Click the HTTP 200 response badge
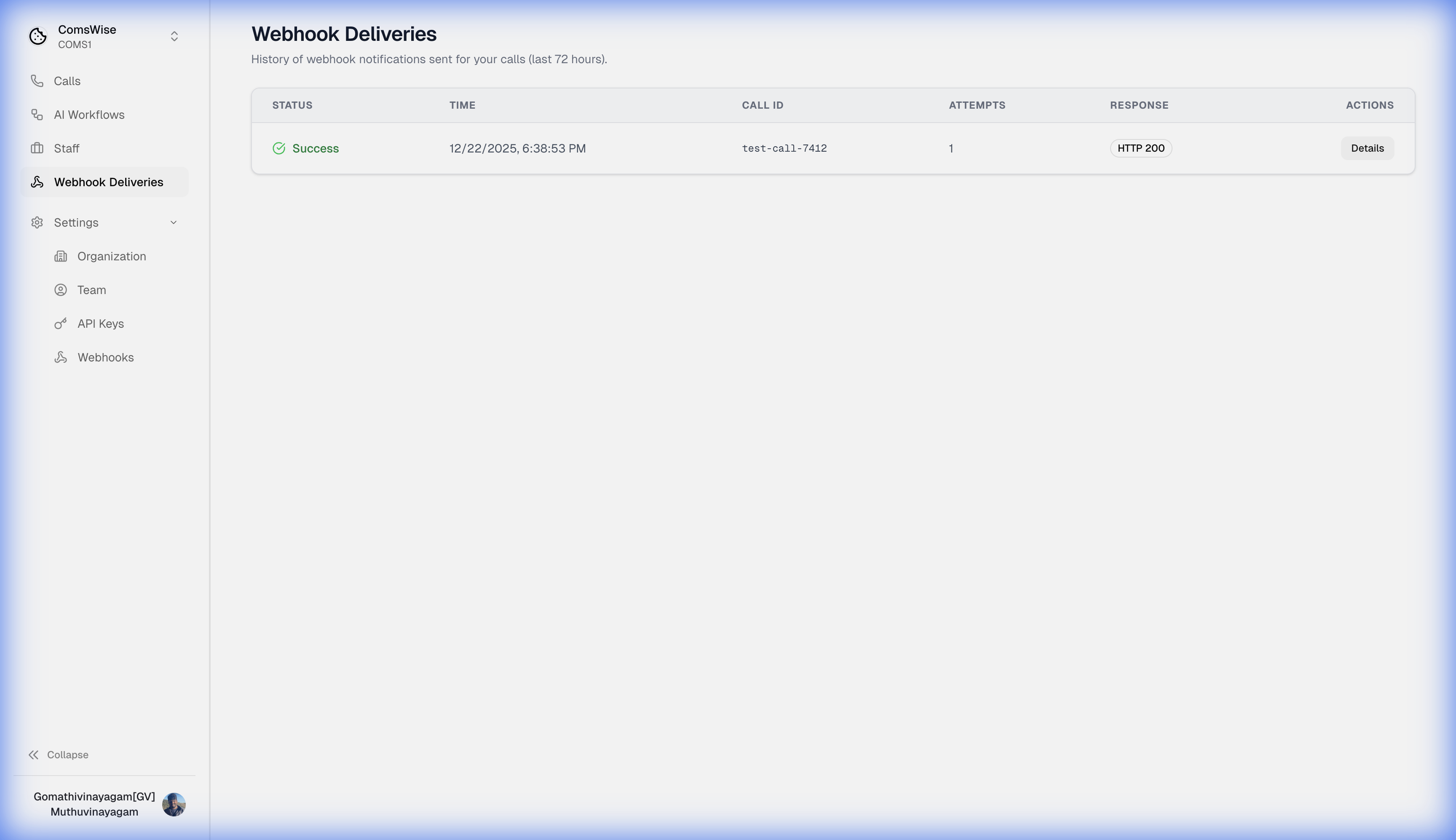Viewport: 1456px width, 840px height. pyautogui.click(x=1140, y=148)
